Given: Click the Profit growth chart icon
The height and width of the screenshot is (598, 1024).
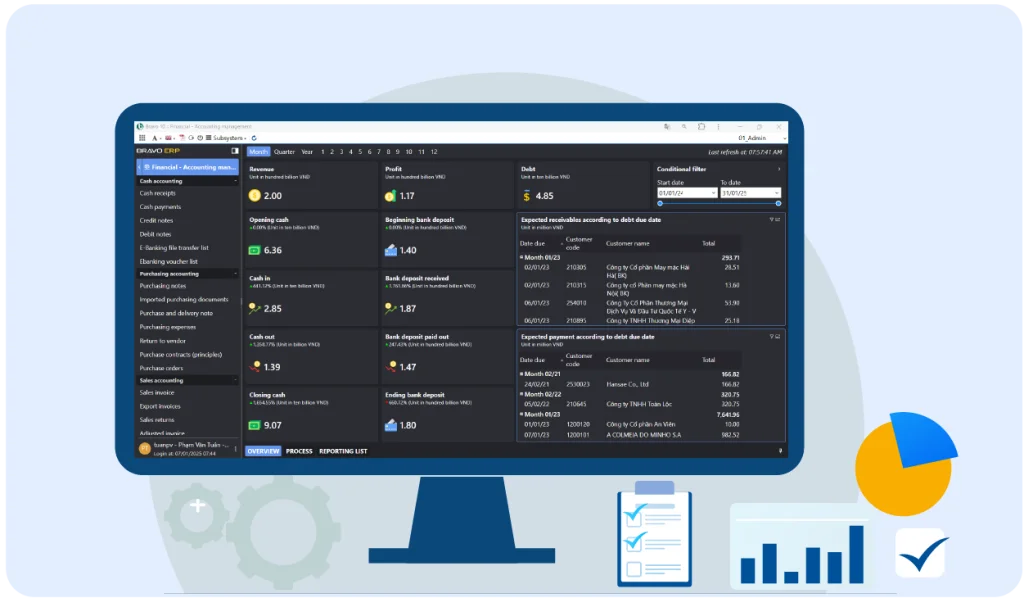Looking at the screenshot, I should pyautogui.click(x=391, y=196).
